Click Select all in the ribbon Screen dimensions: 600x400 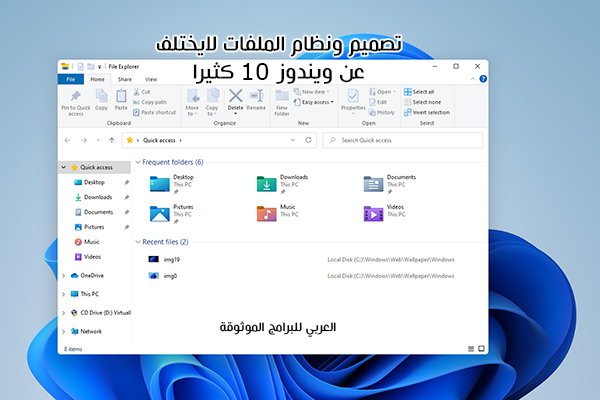click(419, 92)
